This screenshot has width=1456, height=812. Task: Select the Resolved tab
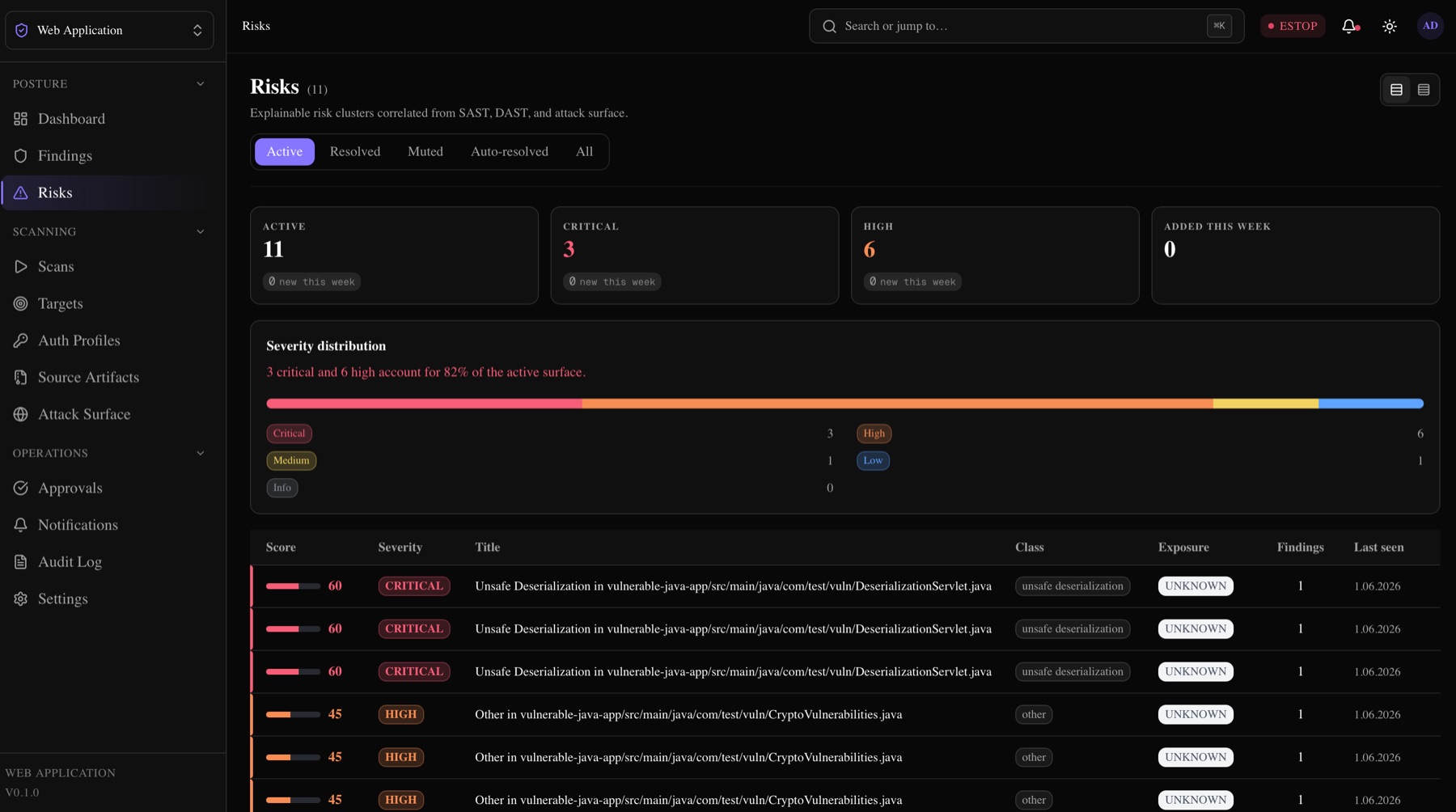coord(355,152)
